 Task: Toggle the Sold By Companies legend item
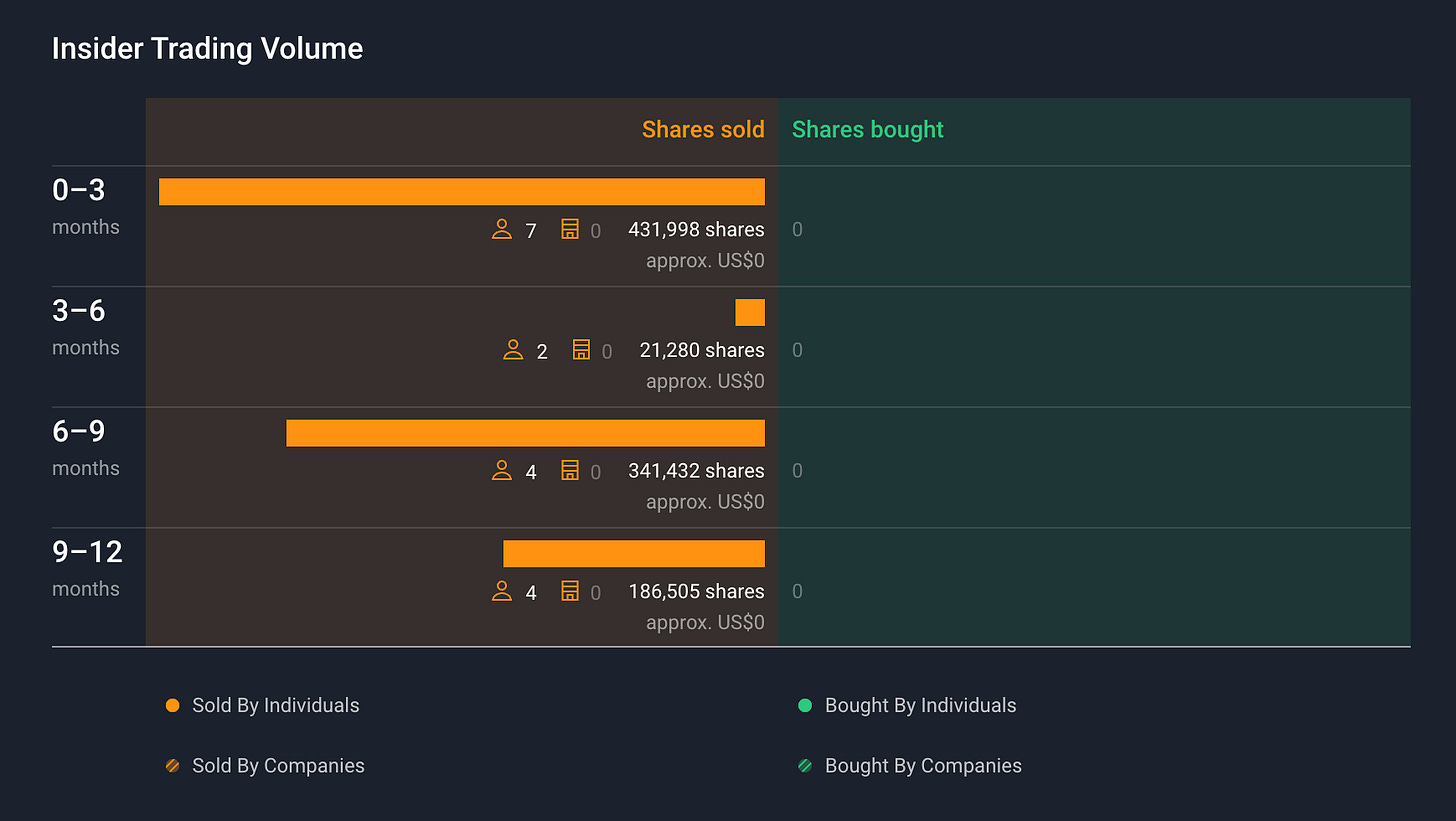coord(265,766)
